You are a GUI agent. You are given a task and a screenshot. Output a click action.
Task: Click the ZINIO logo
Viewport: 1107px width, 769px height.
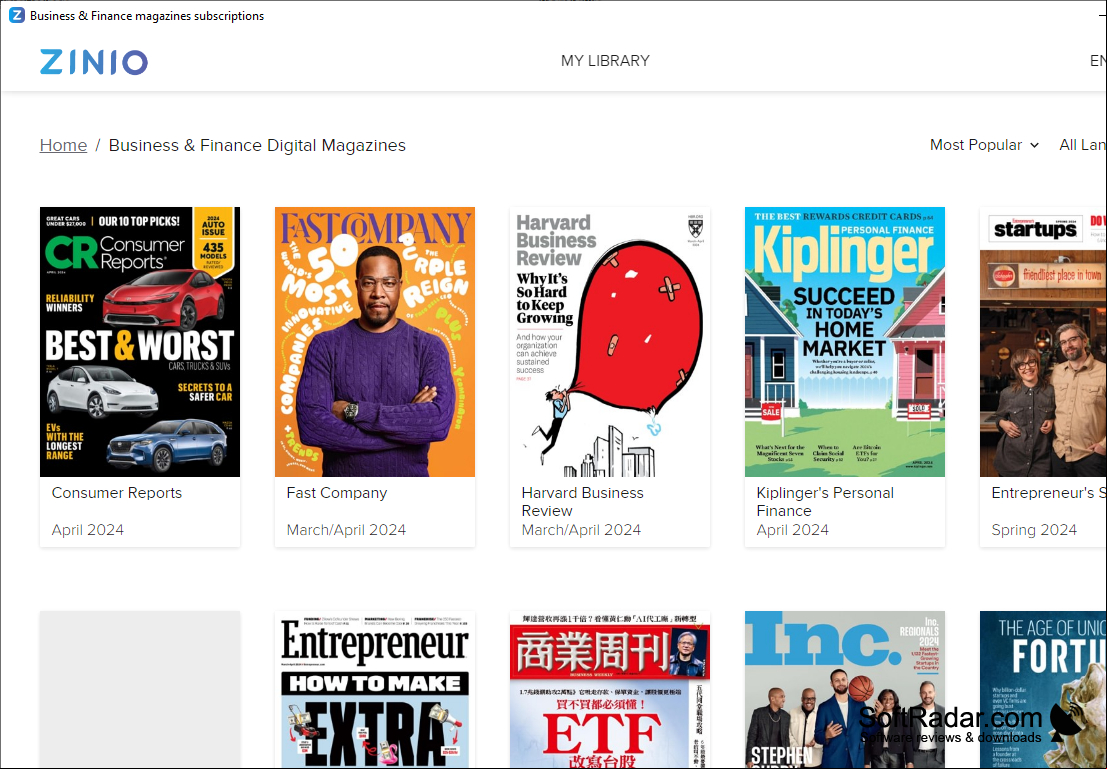pyautogui.click(x=94, y=62)
